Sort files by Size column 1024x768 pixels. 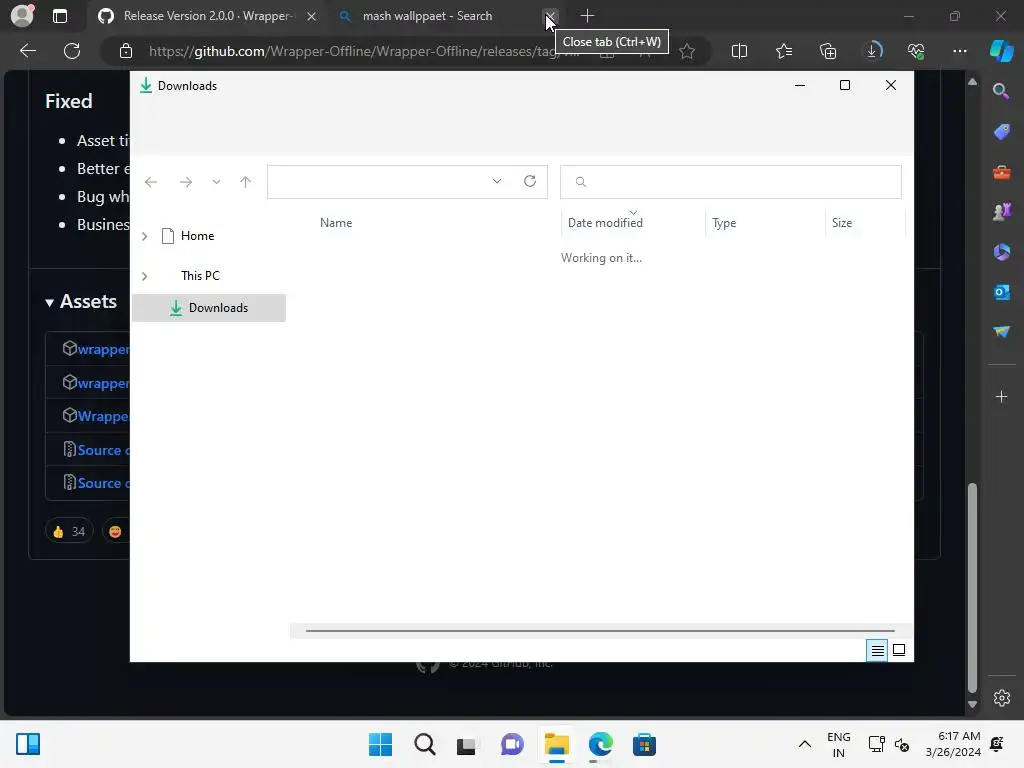click(842, 223)
